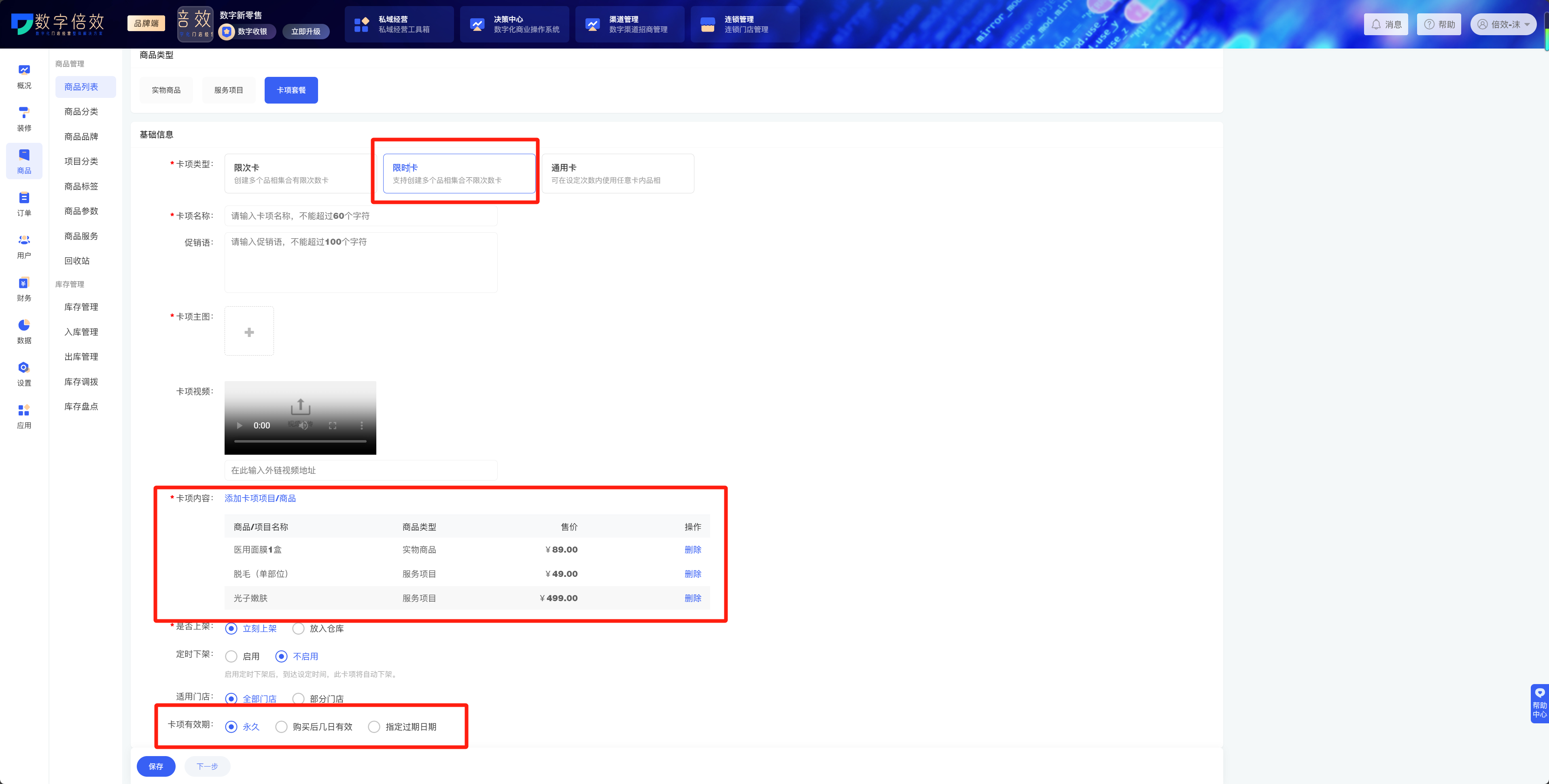The width and height of the screenshot is (1549, 784).
Task: Delete the 医用面膜1盒 row
Action: tap(693, 549)
